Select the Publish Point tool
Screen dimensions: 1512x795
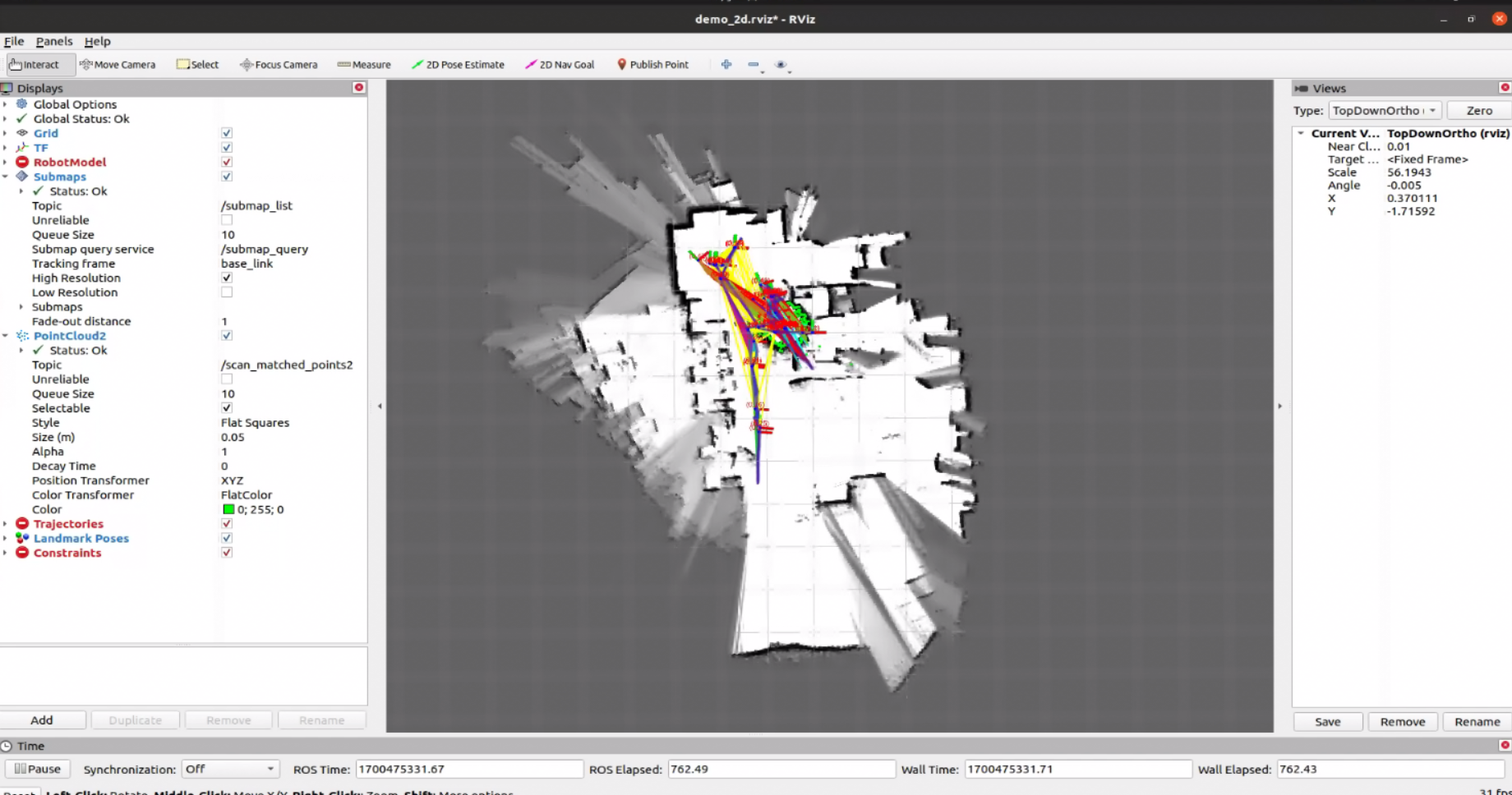(652, 65)
